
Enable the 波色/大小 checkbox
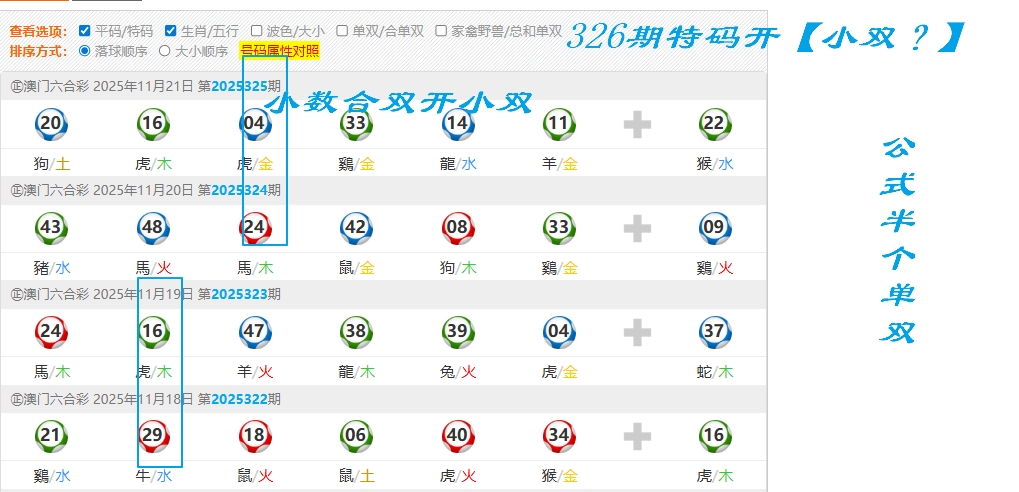(x=257, y=31)
